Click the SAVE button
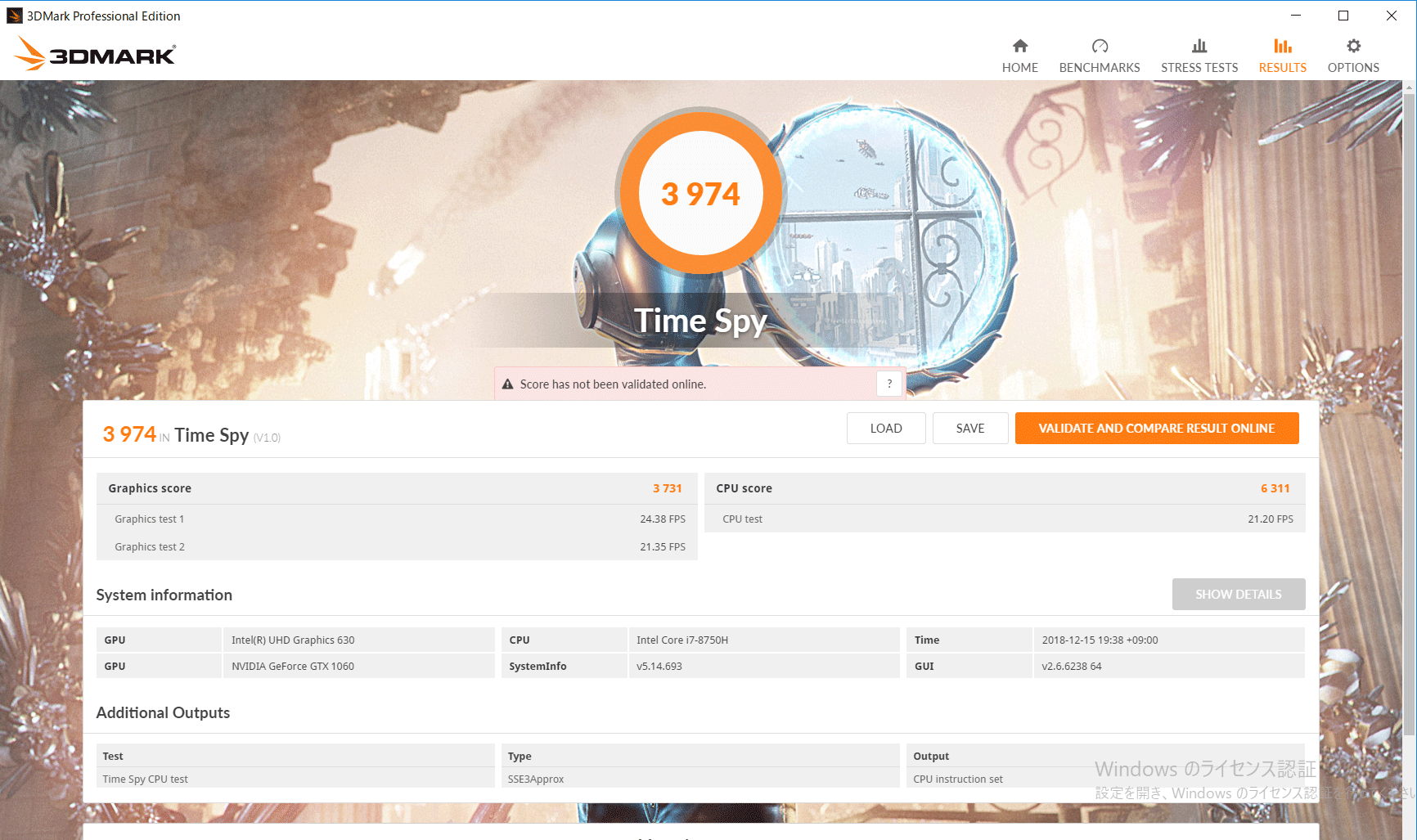Screen dimensions: 1417x840 point(970,428)
